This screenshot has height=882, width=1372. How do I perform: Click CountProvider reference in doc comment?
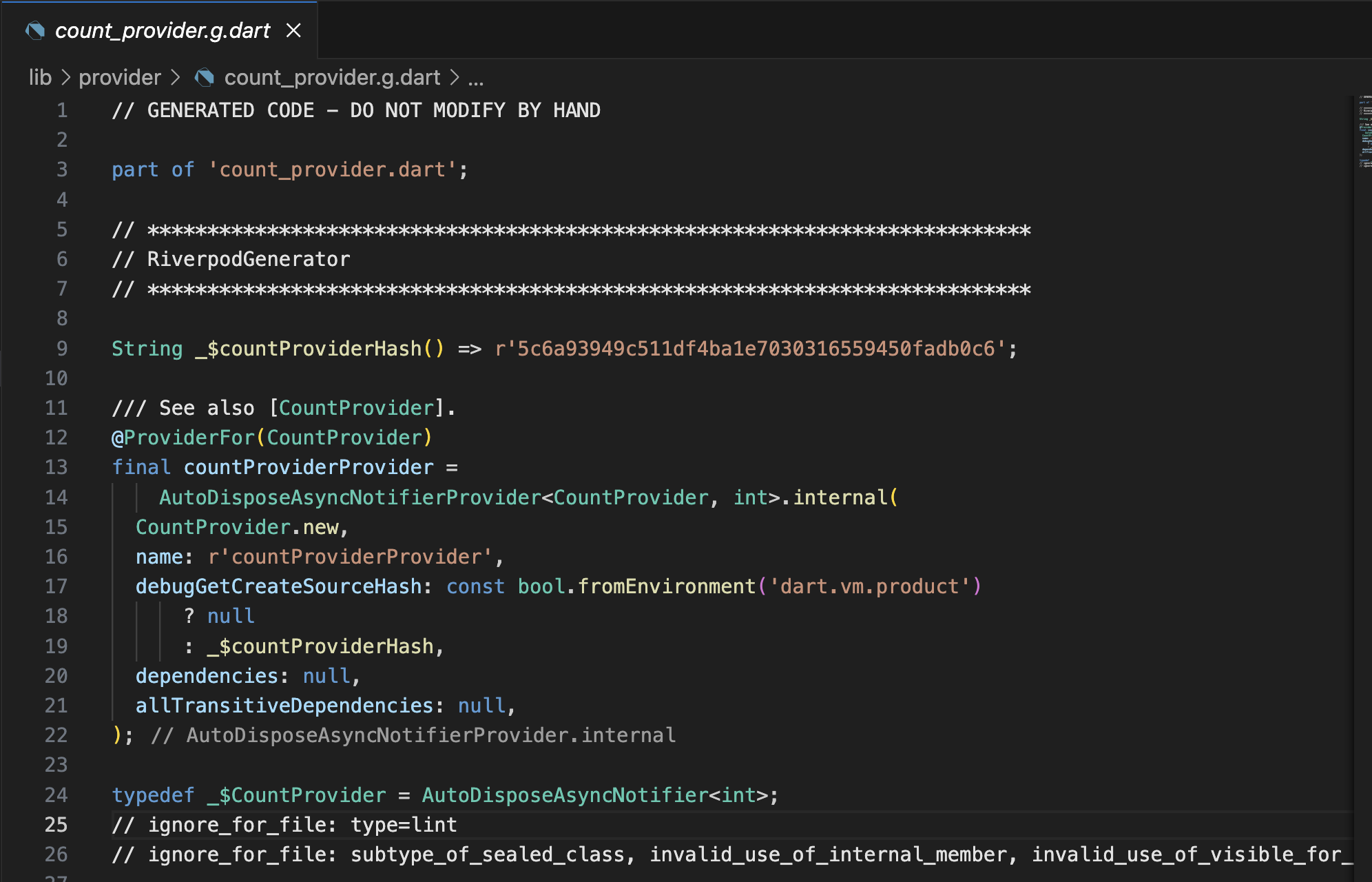coord(356,408)
